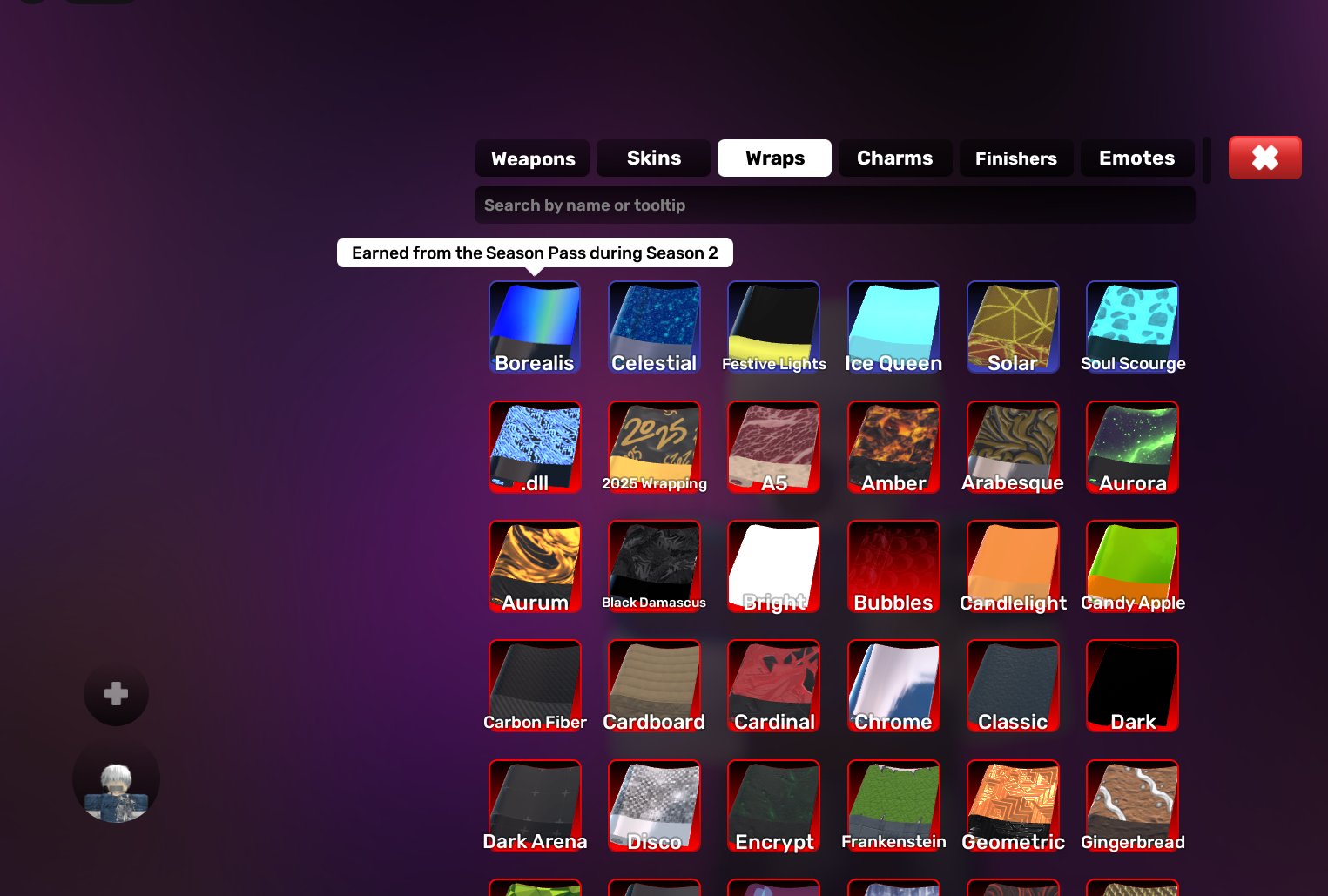The width and height of the screenshot is (1328, 896).
Task: Select the Wraps tab
Action: pyautogui.click(x=775, y=158)
